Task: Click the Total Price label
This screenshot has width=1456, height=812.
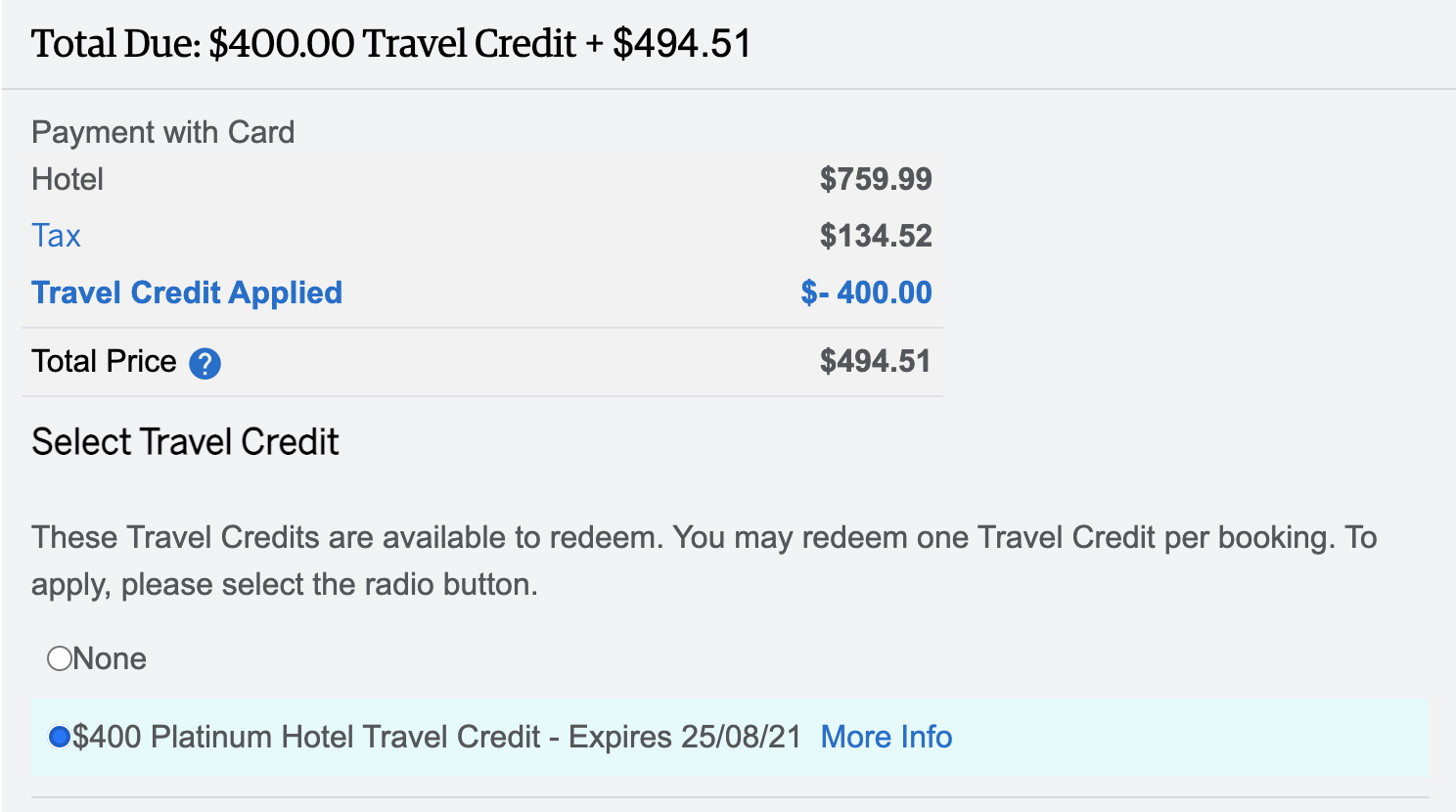Action: [x=104, y=361]
